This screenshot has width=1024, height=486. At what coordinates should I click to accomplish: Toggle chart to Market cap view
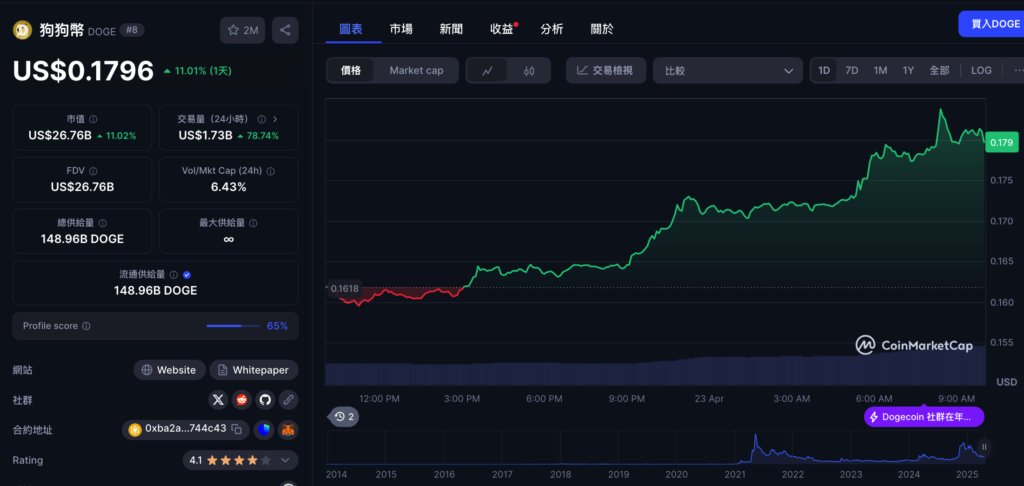tap(416, 71)
